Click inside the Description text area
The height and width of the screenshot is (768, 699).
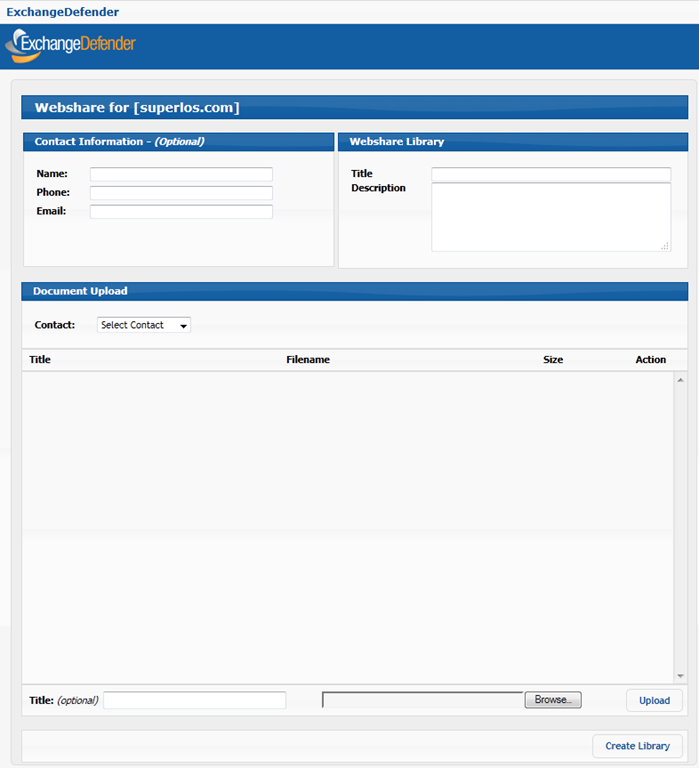click(550, 217)
